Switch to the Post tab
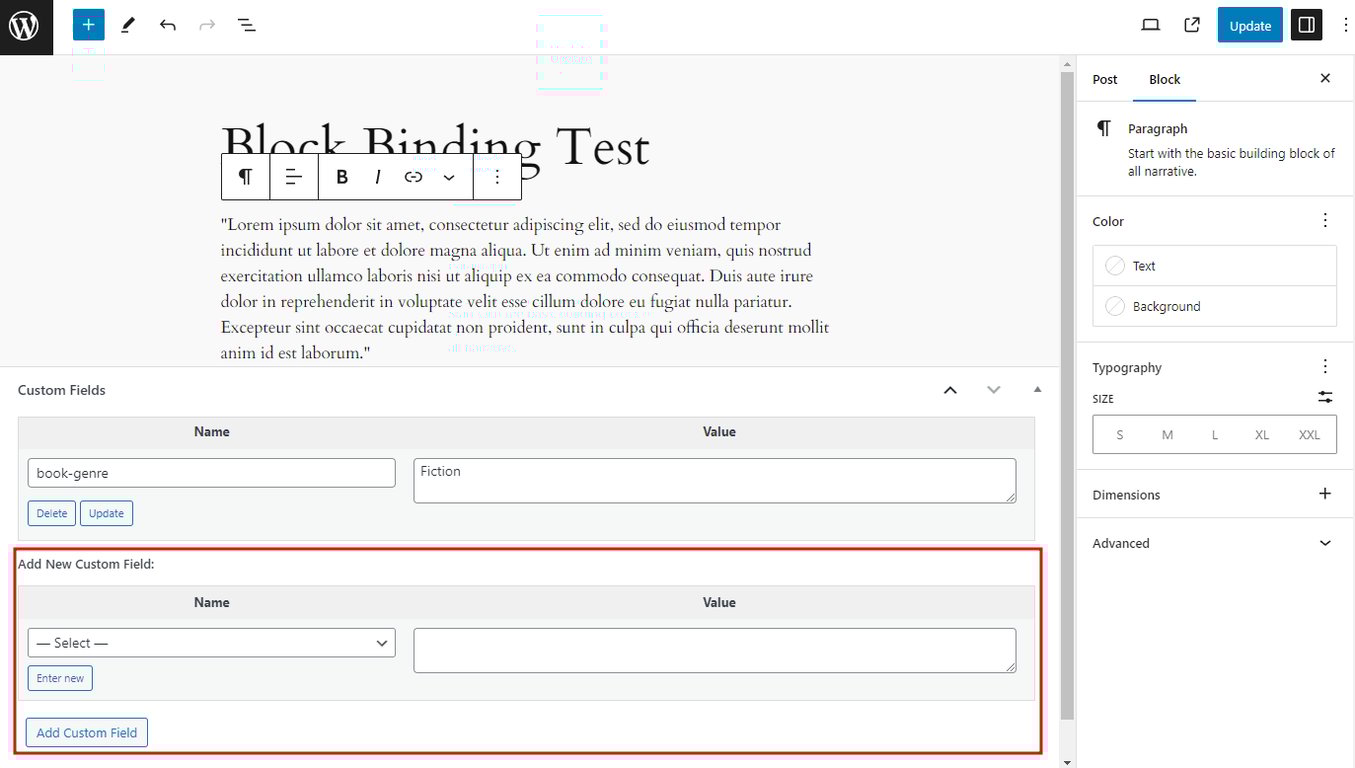 click(x=1104, y=79)
